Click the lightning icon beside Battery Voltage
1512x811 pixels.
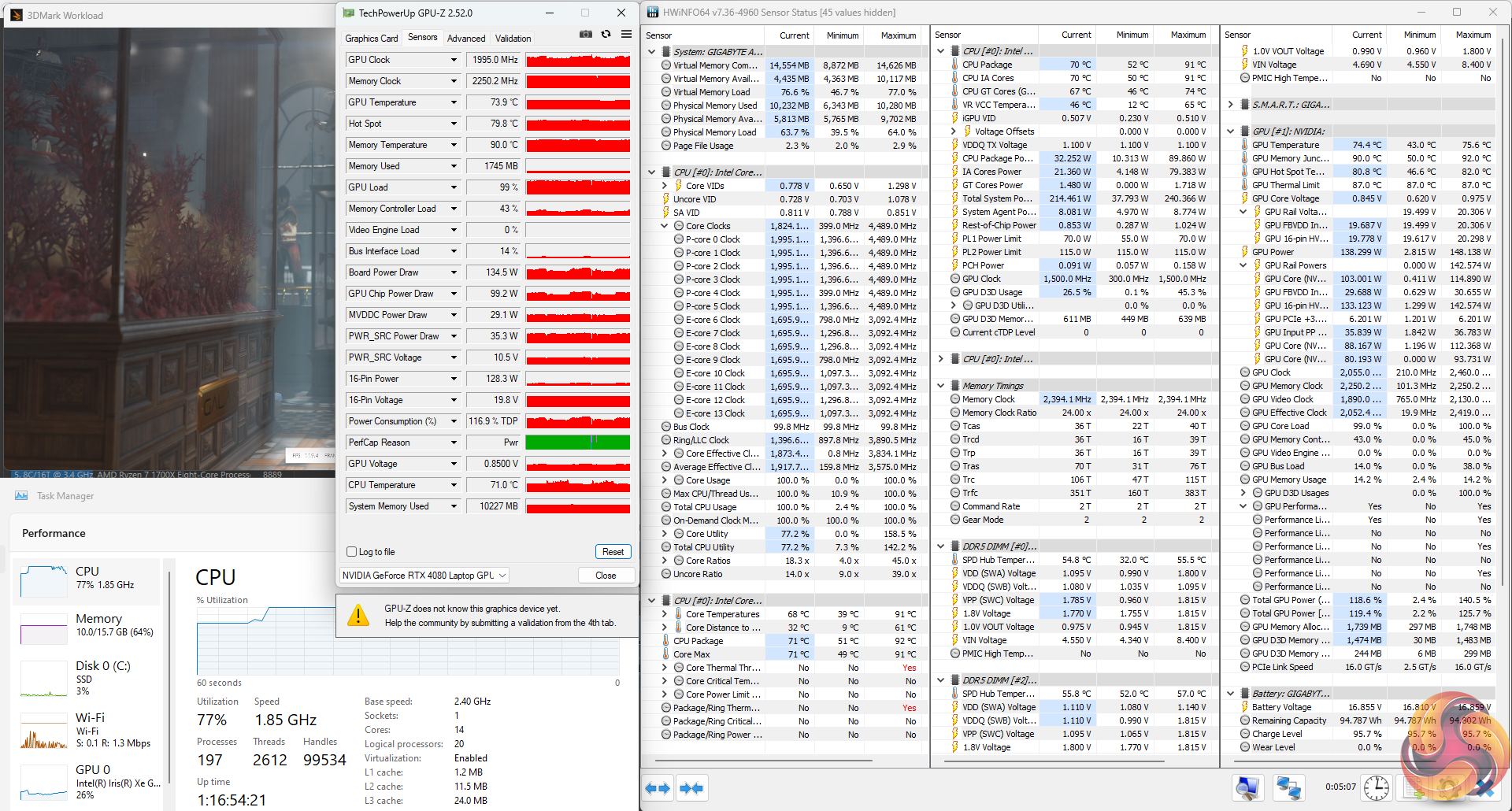pyautogui.click(x=1245, y=707)
